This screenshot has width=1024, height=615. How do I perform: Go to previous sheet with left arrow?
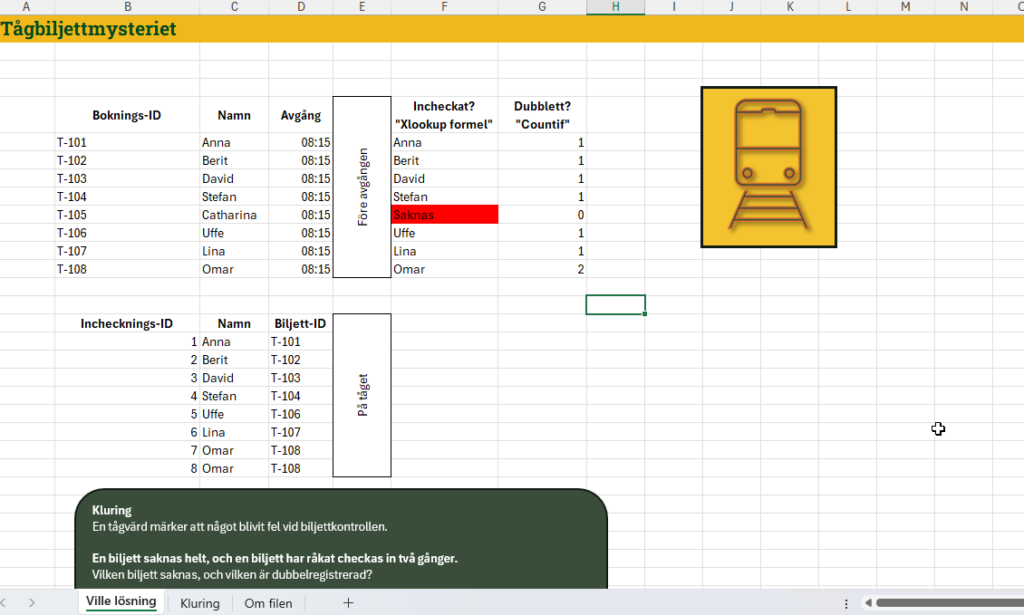4,603
